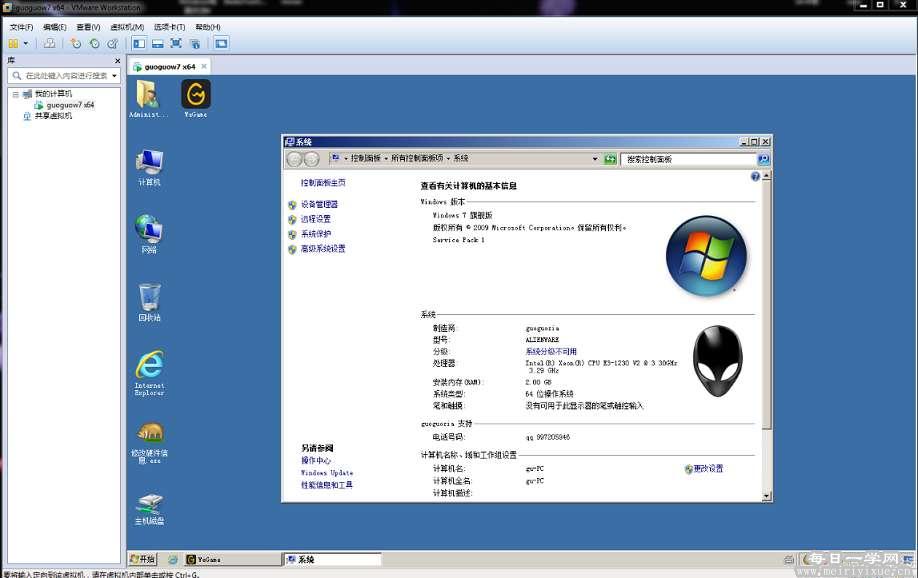
Task: Close the guoguow7 x64 tab
Action: coord(204,67)
